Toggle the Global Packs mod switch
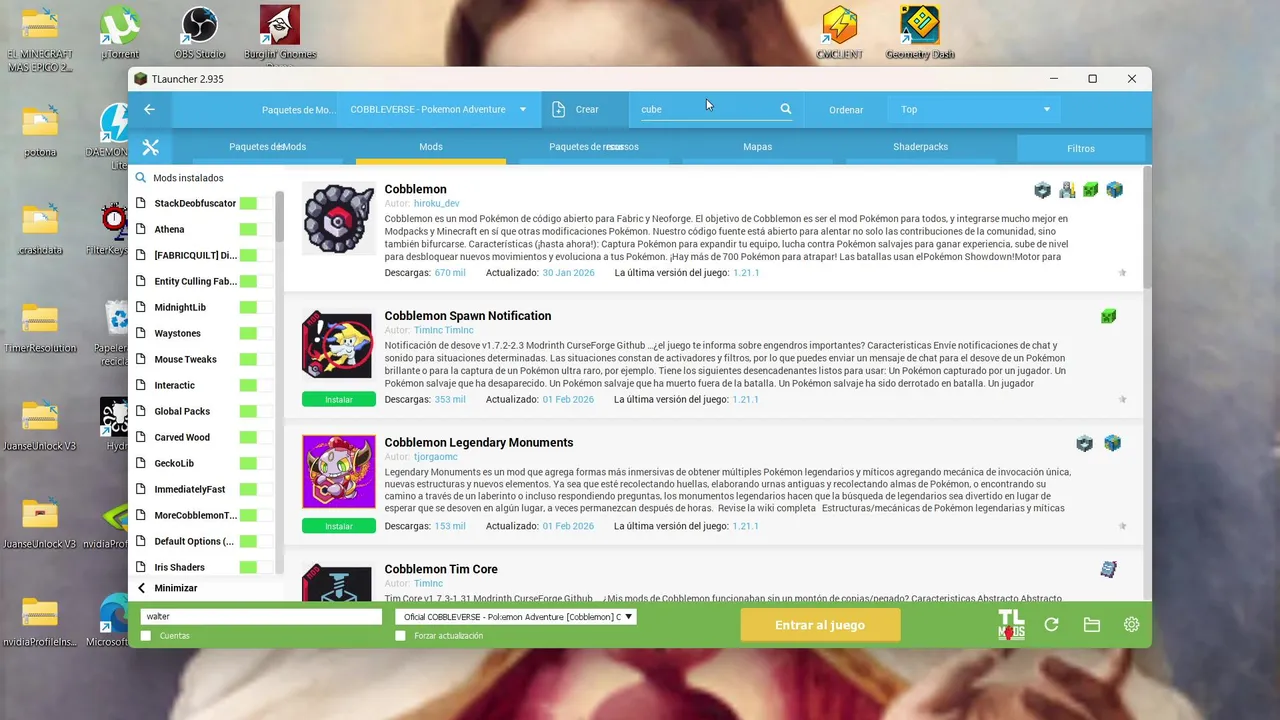Viewport: 1280px width, 720px height. click(256, 411)
